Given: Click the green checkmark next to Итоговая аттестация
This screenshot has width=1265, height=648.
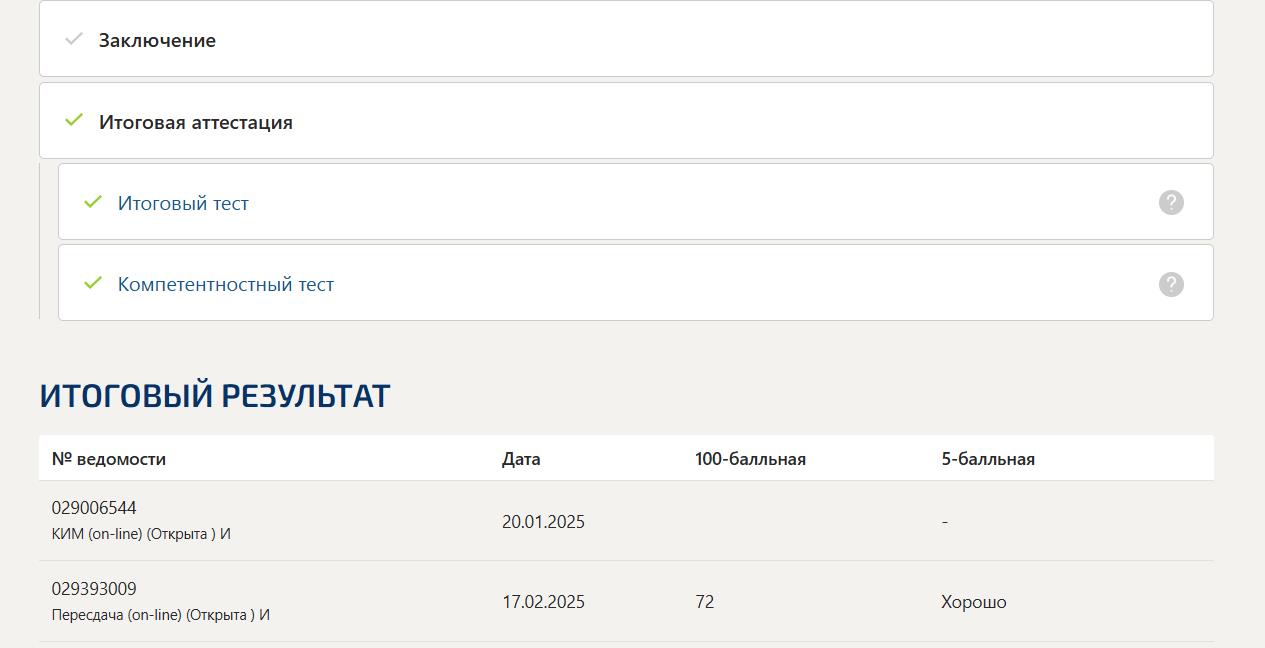Looking at the screenshot, I should (74, 121).
